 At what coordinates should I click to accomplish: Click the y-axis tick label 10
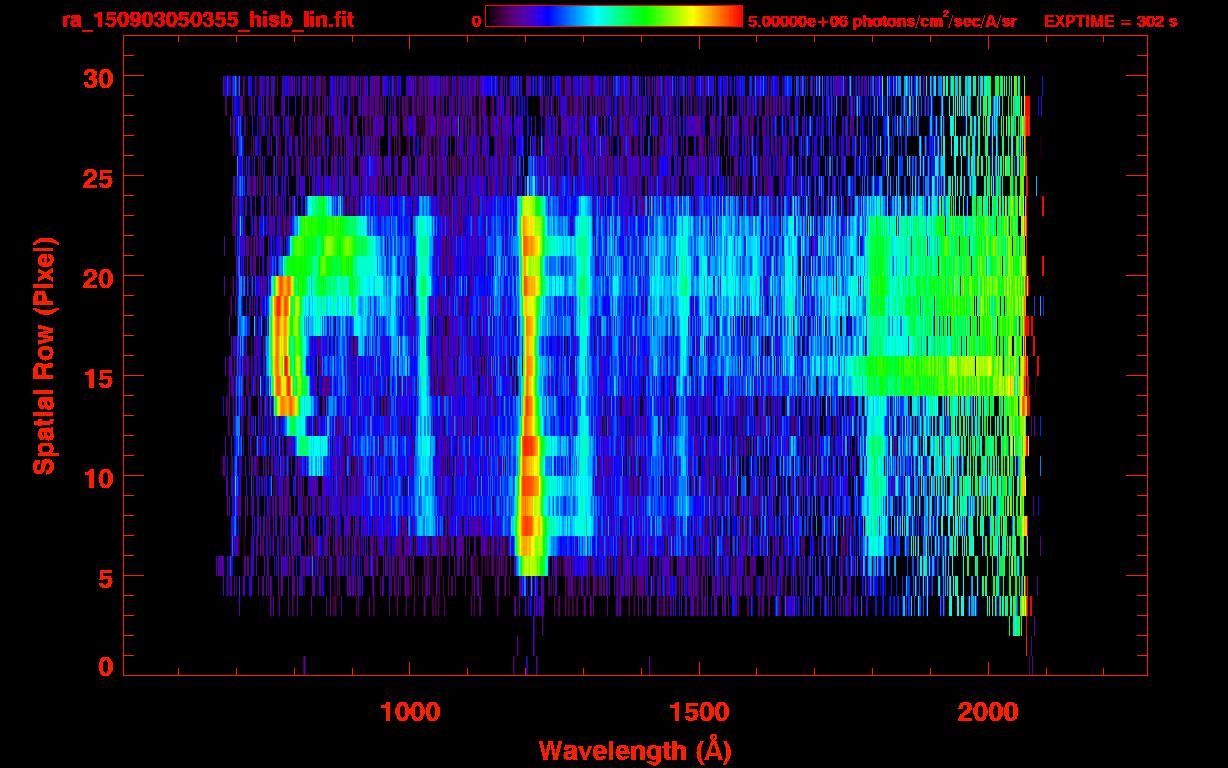pos(96,477)
